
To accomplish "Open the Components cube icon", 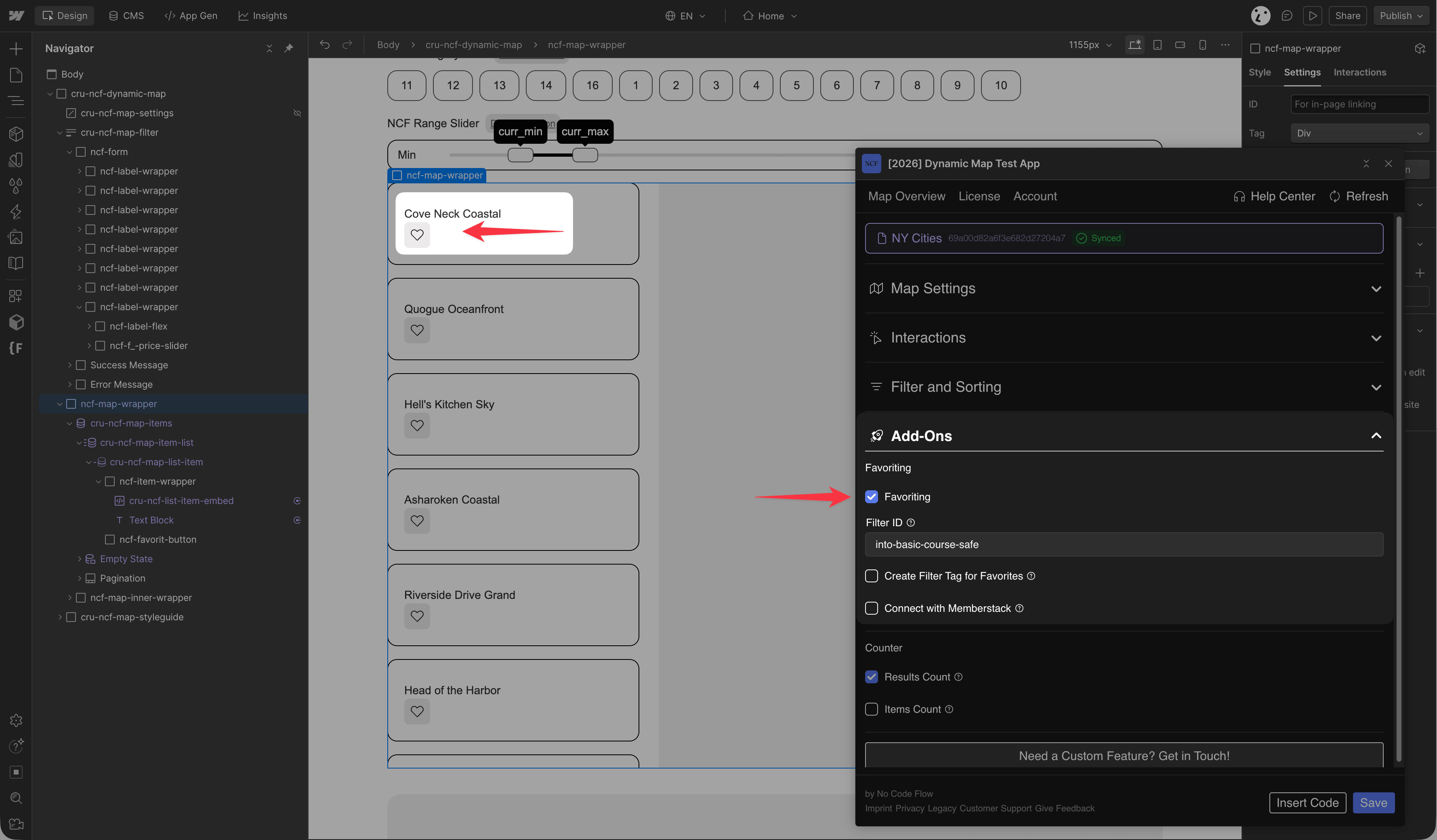I will [16, 133].
